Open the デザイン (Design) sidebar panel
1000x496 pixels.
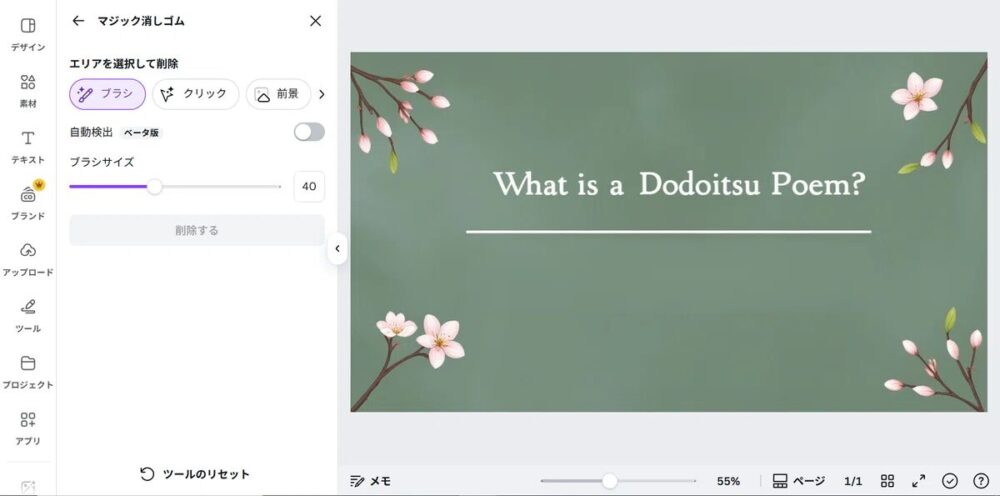[27, 34]
